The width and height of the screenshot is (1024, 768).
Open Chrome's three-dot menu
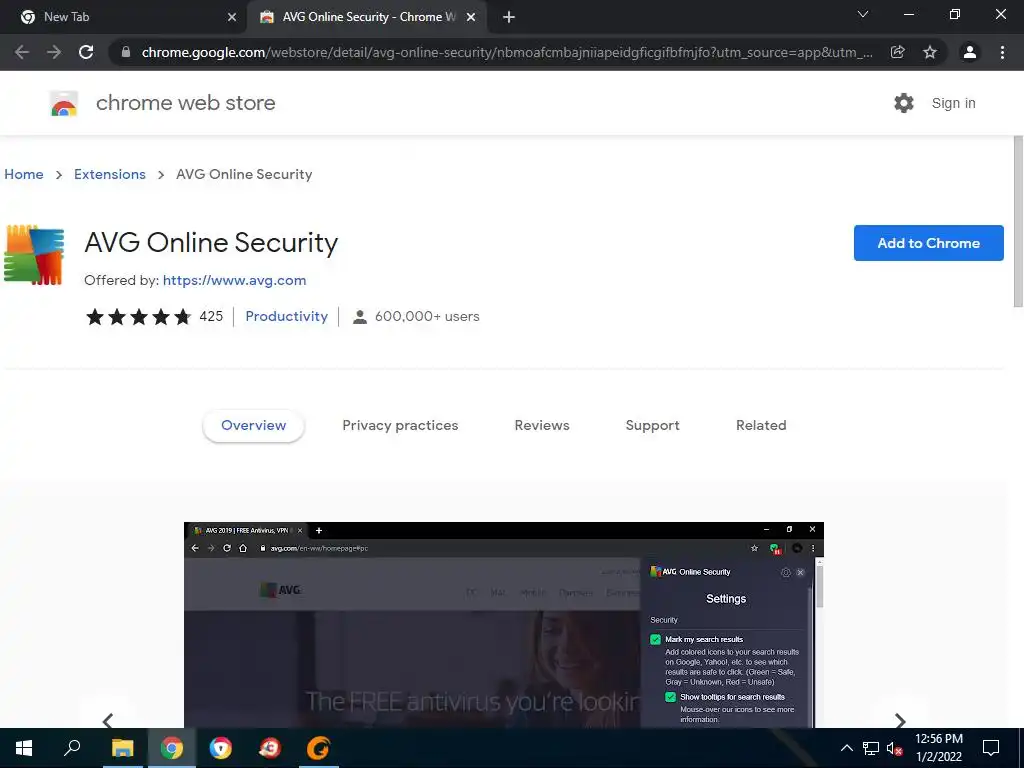click(1002, 52)
